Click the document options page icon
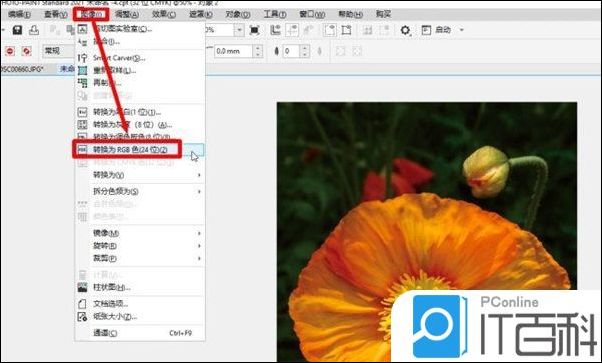Screen dimensions: 602x363 [83, 304]
